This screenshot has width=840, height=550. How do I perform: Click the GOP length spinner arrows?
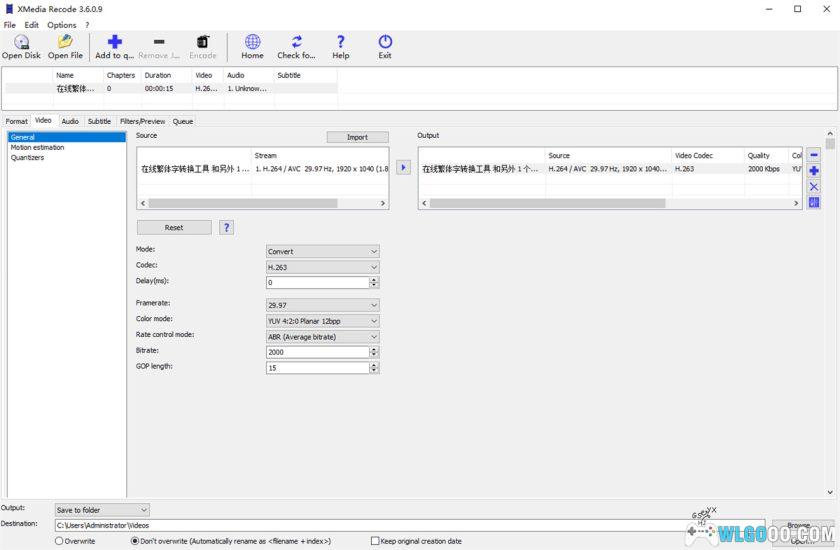click(374, 368)
